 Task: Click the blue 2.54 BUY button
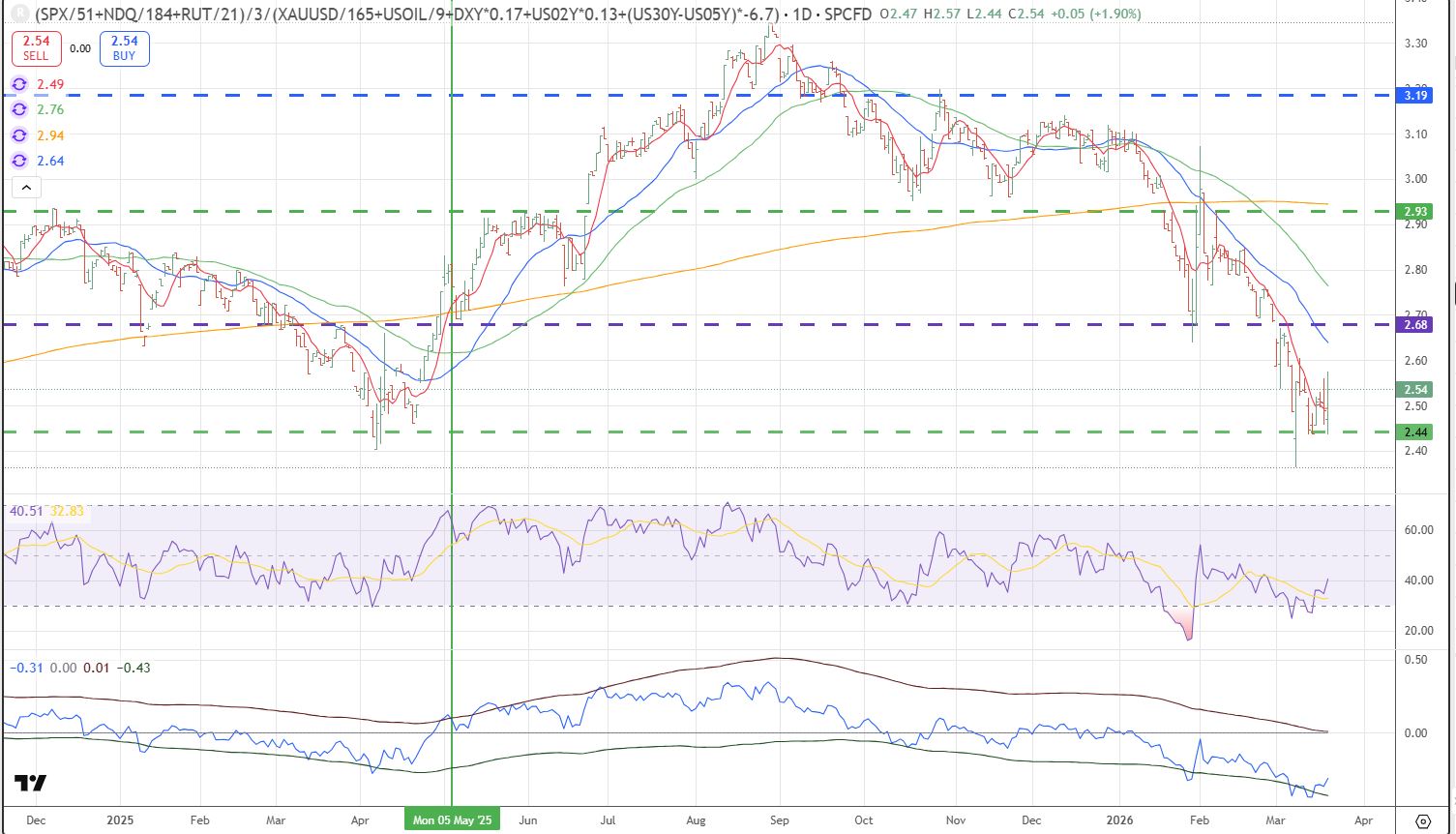click(124, 47)
